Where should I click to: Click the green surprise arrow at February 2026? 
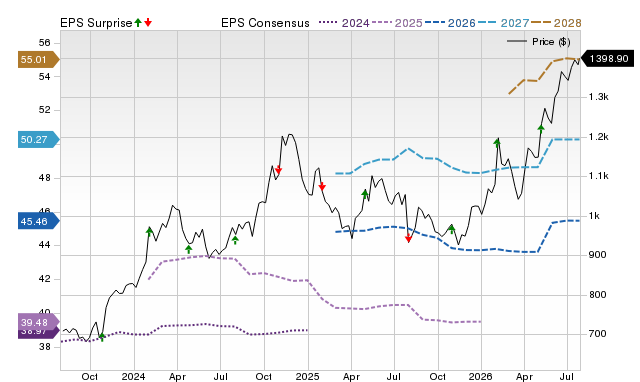497,142
